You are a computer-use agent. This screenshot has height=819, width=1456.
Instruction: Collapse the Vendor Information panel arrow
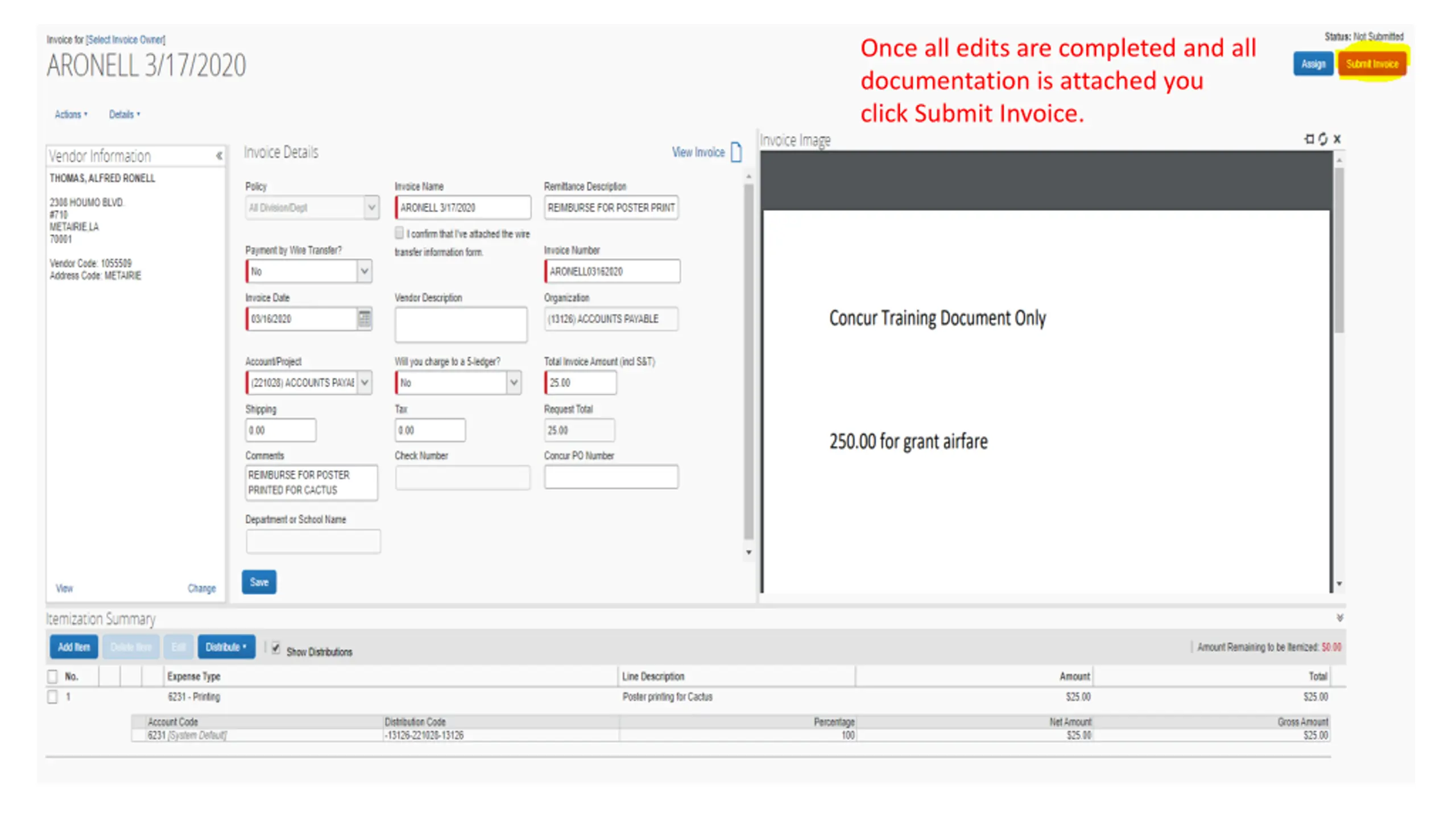(x=219, y=155)
